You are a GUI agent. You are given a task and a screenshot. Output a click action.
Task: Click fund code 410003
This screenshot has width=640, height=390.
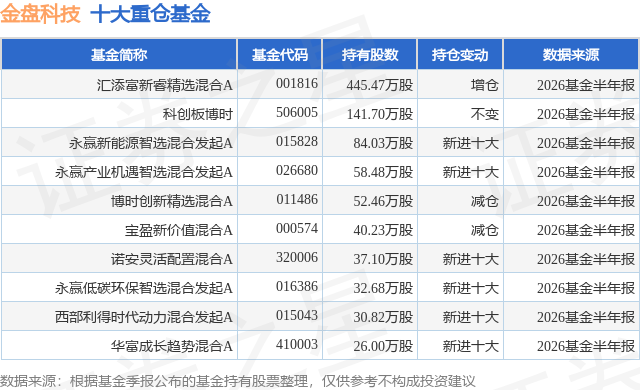click(x=297, y=344)
